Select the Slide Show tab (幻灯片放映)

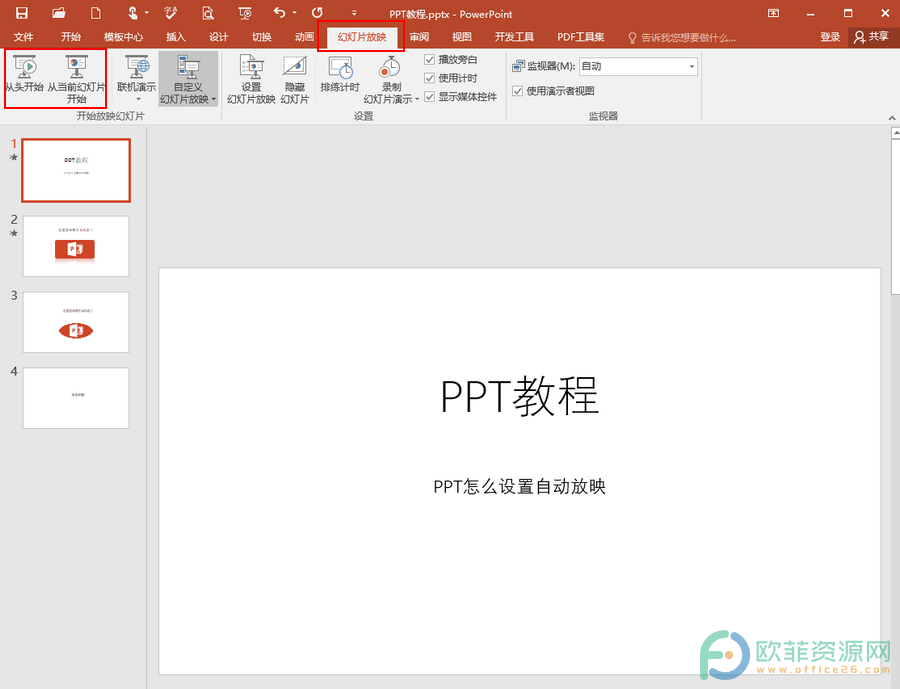pyautogui.click(x=362, y=37)
